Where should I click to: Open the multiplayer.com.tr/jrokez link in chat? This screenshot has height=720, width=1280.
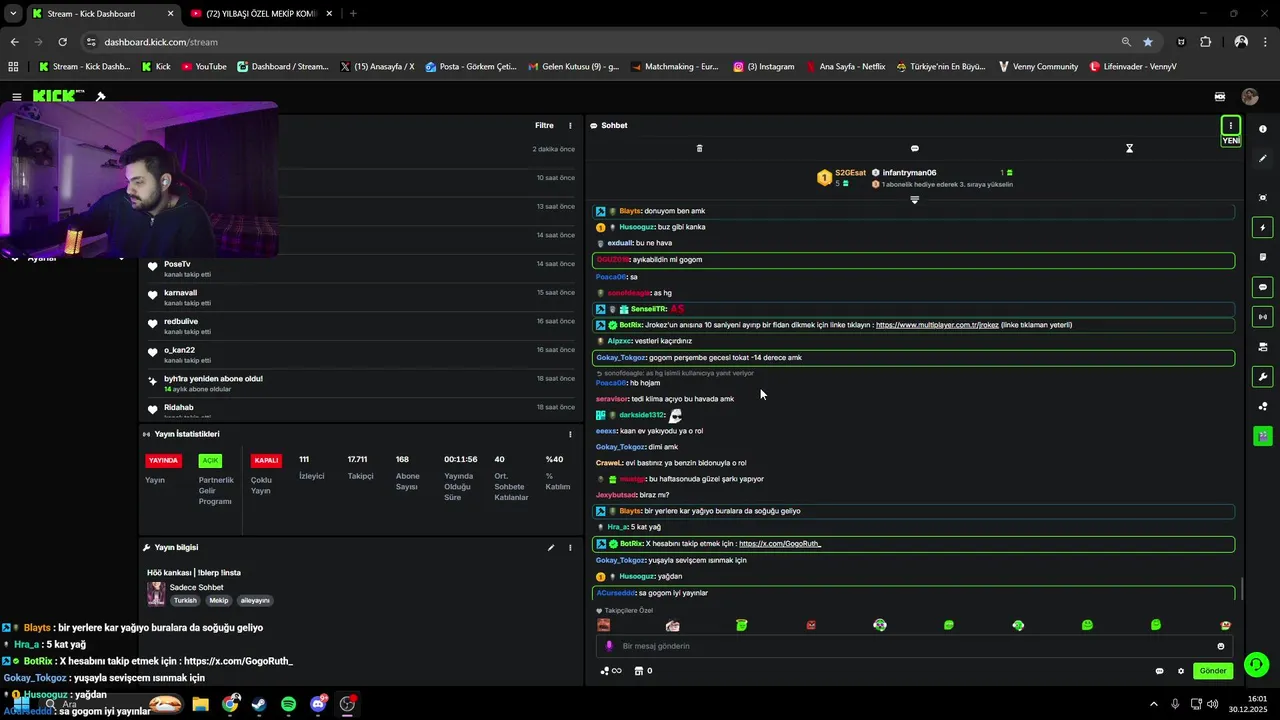937,325
